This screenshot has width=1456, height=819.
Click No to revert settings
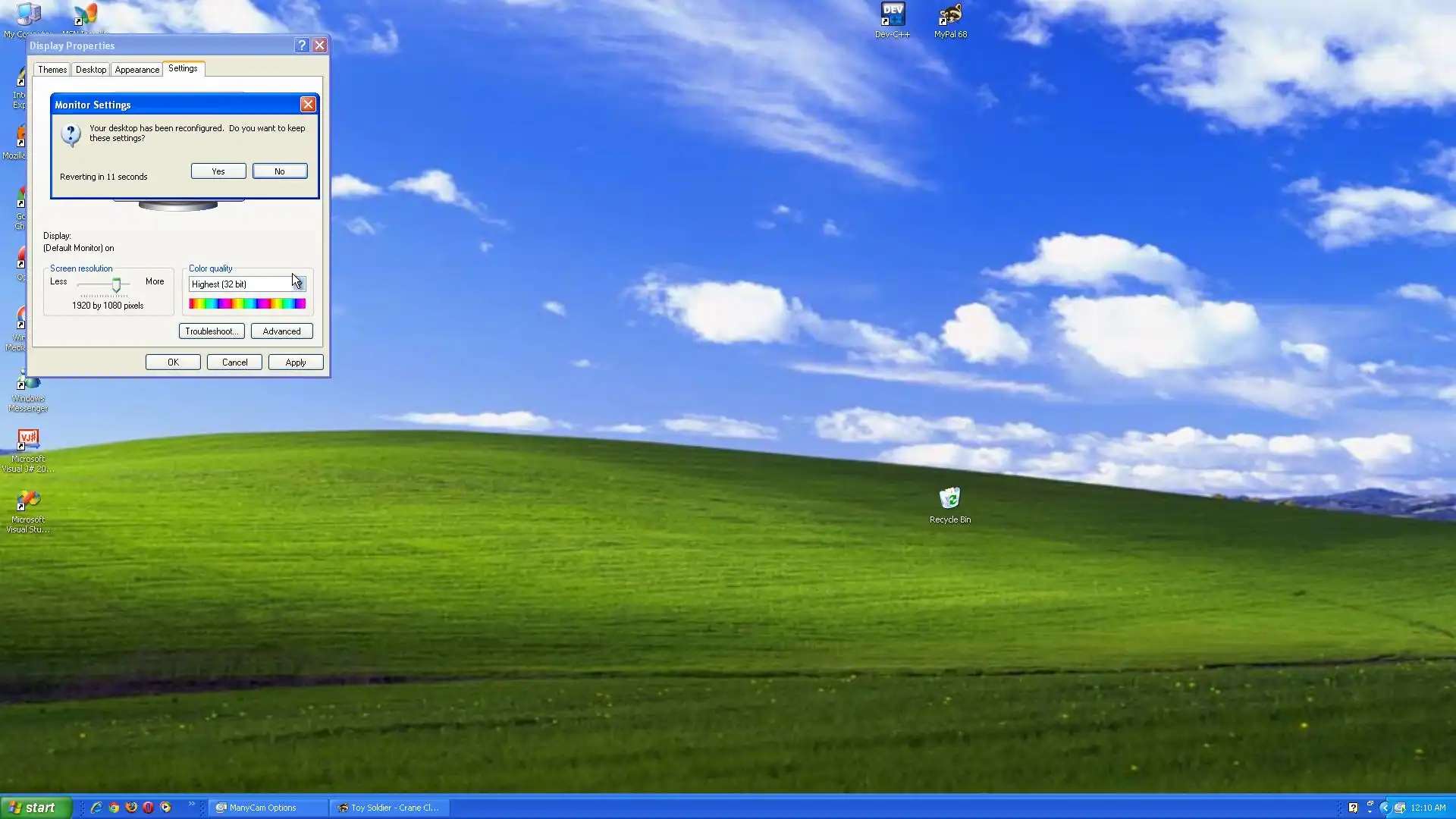coord(279,171)
